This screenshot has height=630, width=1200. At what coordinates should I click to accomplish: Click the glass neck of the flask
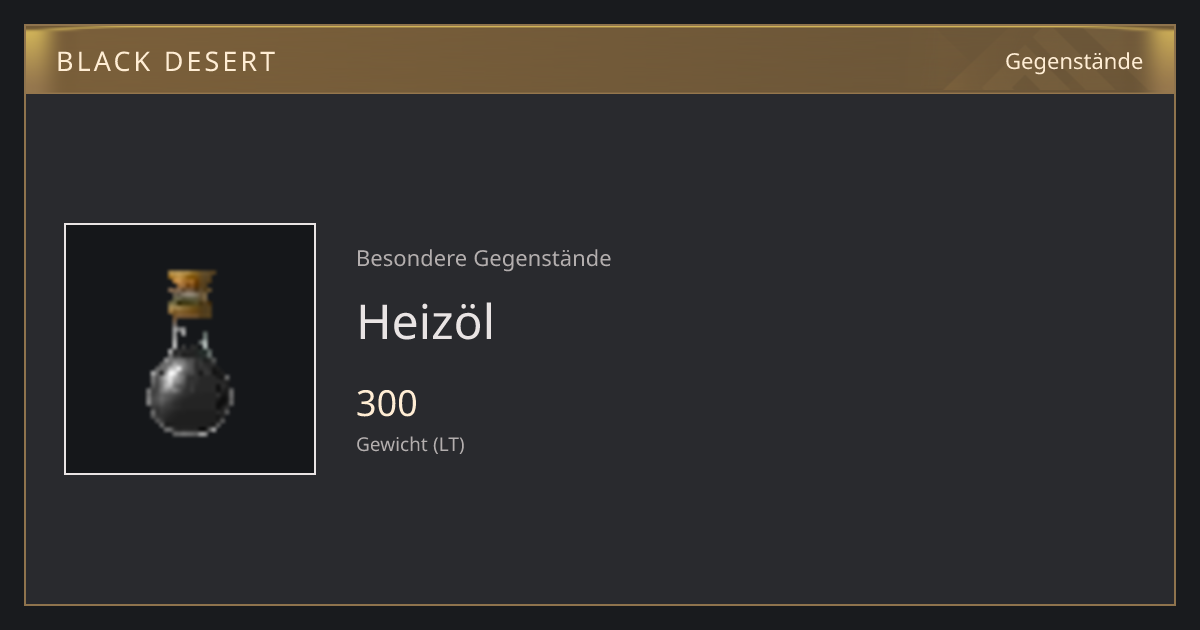point(191,335)
